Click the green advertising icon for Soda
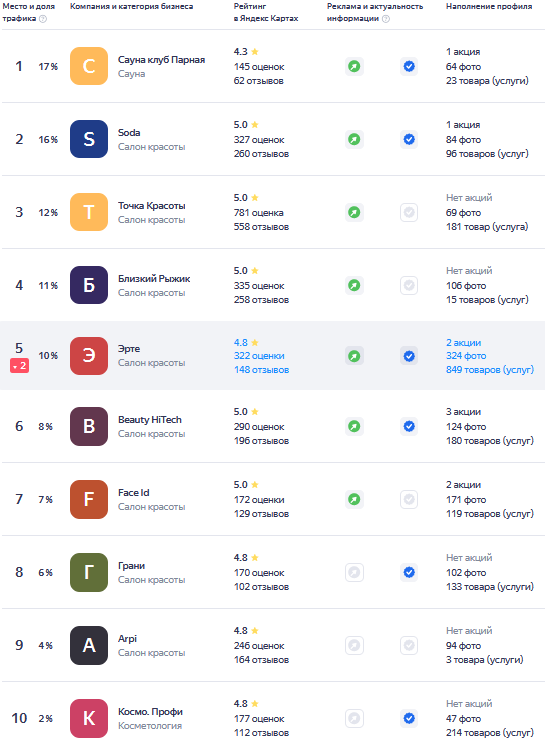 coord(354,139)
